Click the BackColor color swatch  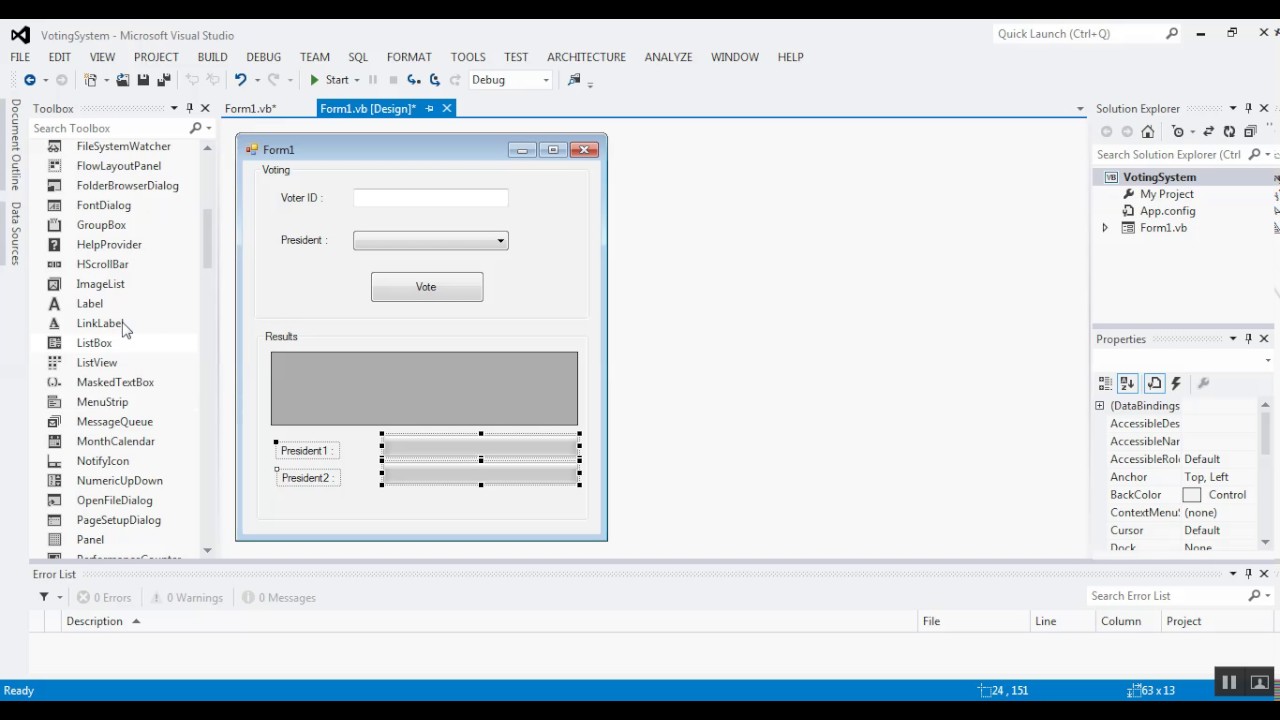[1191, 495]
